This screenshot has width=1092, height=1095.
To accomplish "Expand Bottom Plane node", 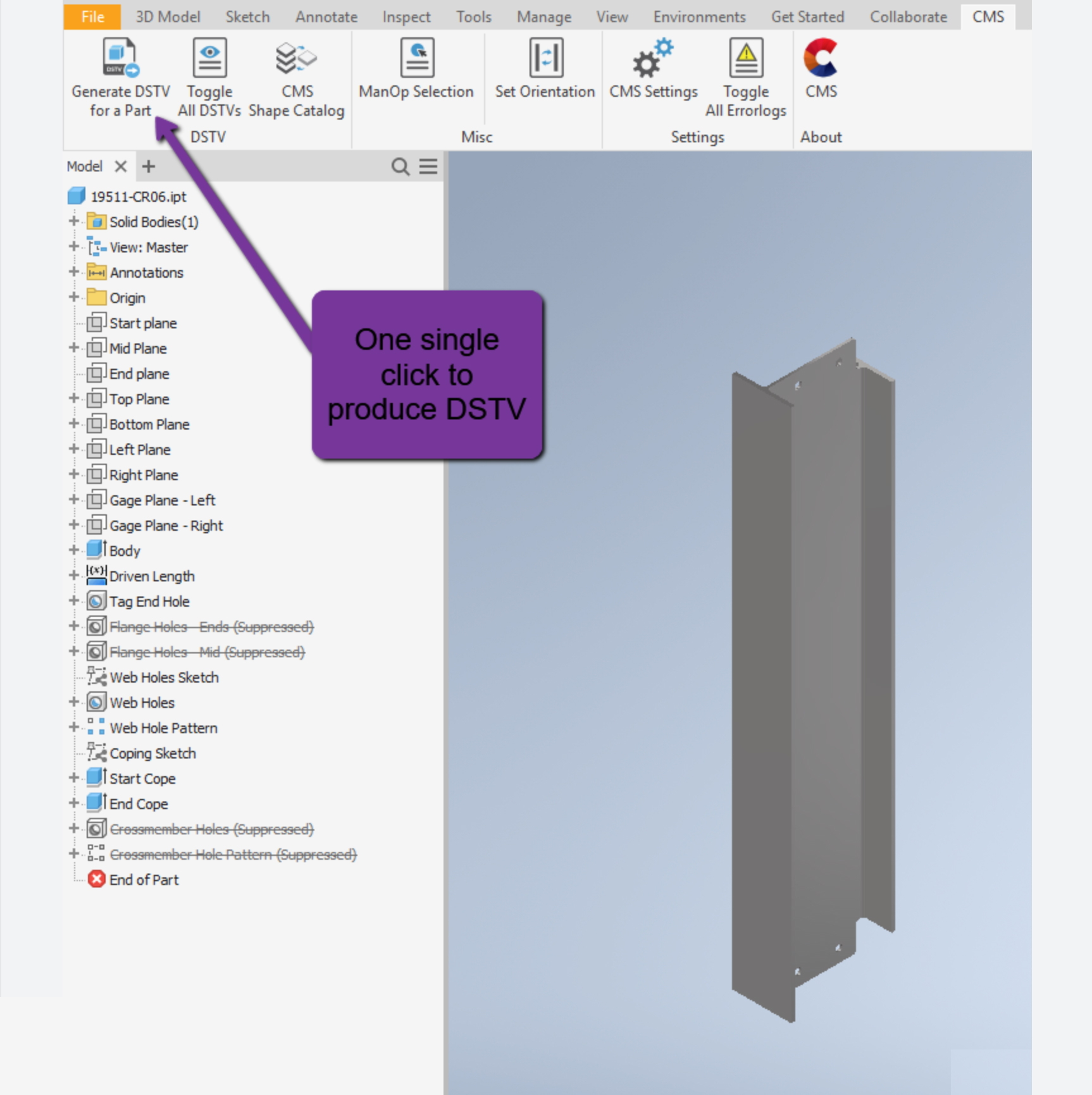I will point(73,424).
